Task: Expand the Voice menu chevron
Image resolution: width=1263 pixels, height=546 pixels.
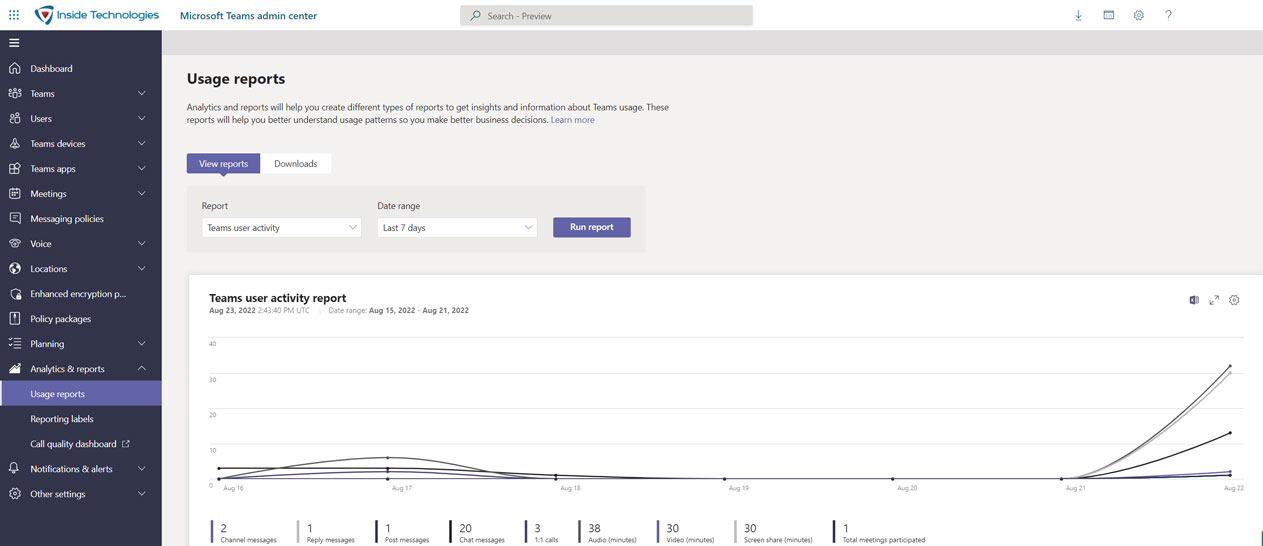Action: 141,243
